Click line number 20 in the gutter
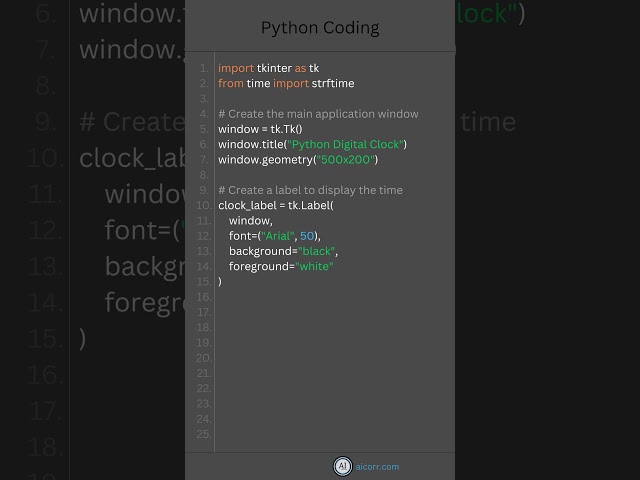Image resolution: width=640 pixels, height=480 pixels. point(204,358)
